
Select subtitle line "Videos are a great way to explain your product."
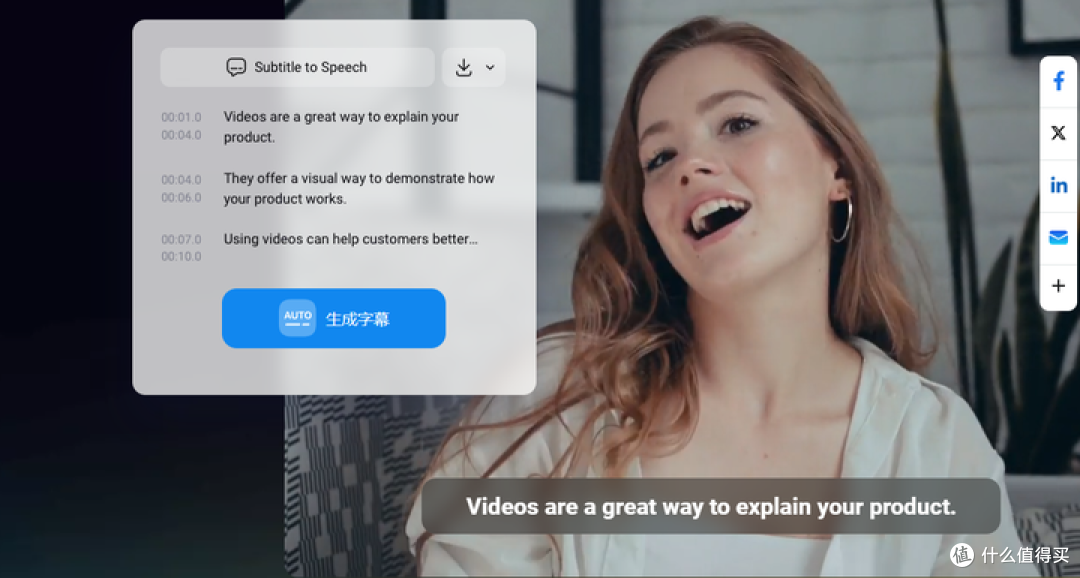coord(341,127)
